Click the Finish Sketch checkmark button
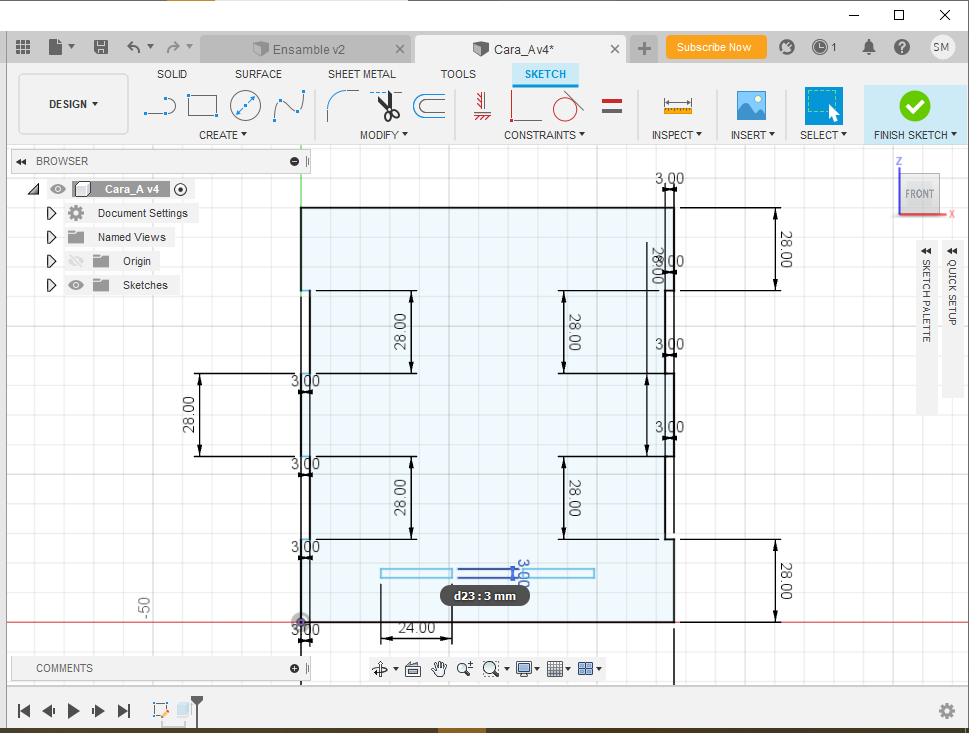Screen dimensions: 969x733 914,105
